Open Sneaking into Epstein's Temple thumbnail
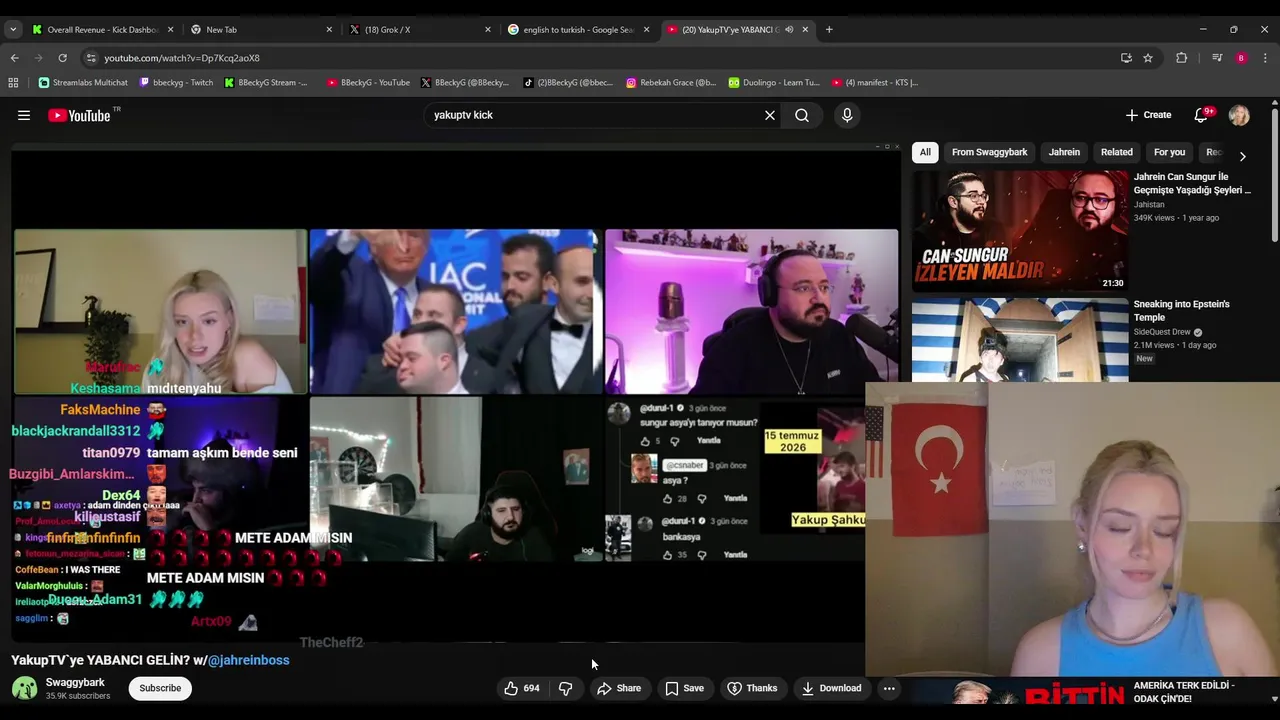The width and height of the screenshot is (1280, 720). click(x=1019, y=340)
